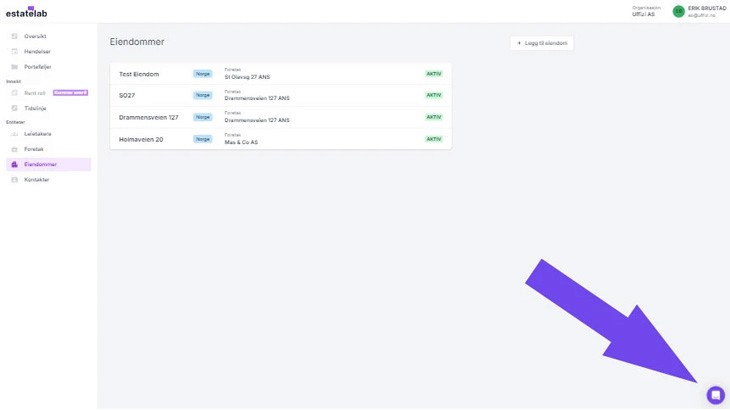Click the Rent roll sidebar icon
Image resolution: width=730 pixels, height=410 pixels.
pyautogui.click(x=14, y=93)
